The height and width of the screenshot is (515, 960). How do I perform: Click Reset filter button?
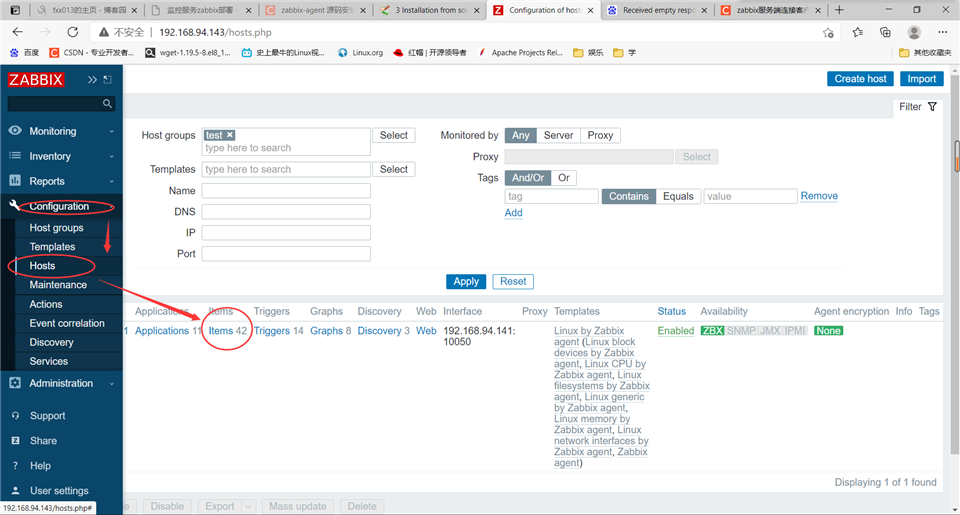513,281
